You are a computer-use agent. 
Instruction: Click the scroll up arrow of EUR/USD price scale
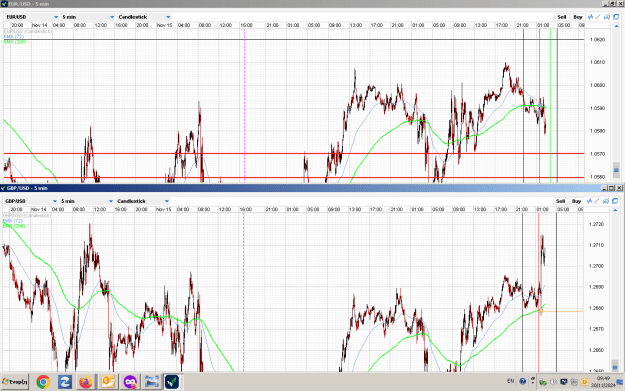pos(616,26)
